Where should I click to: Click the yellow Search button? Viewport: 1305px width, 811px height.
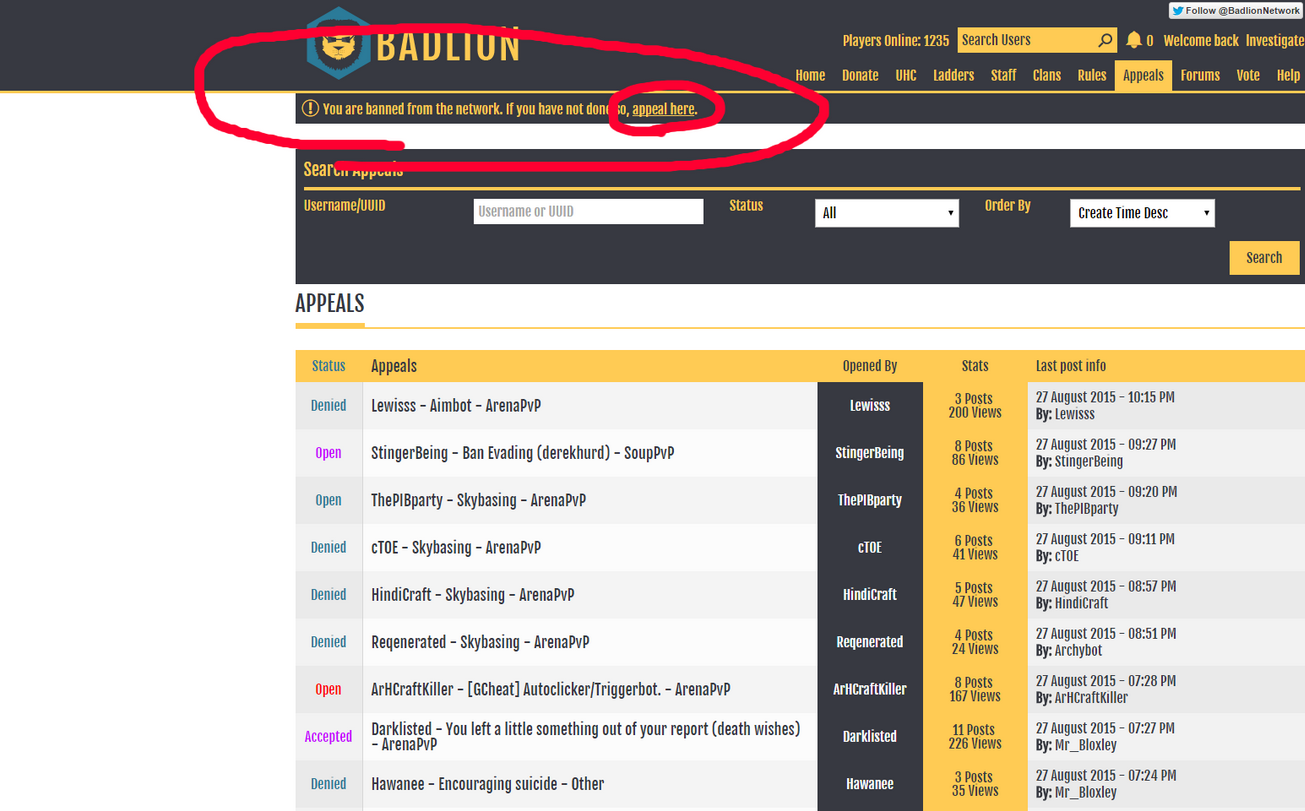click(x=1264, y=257)
